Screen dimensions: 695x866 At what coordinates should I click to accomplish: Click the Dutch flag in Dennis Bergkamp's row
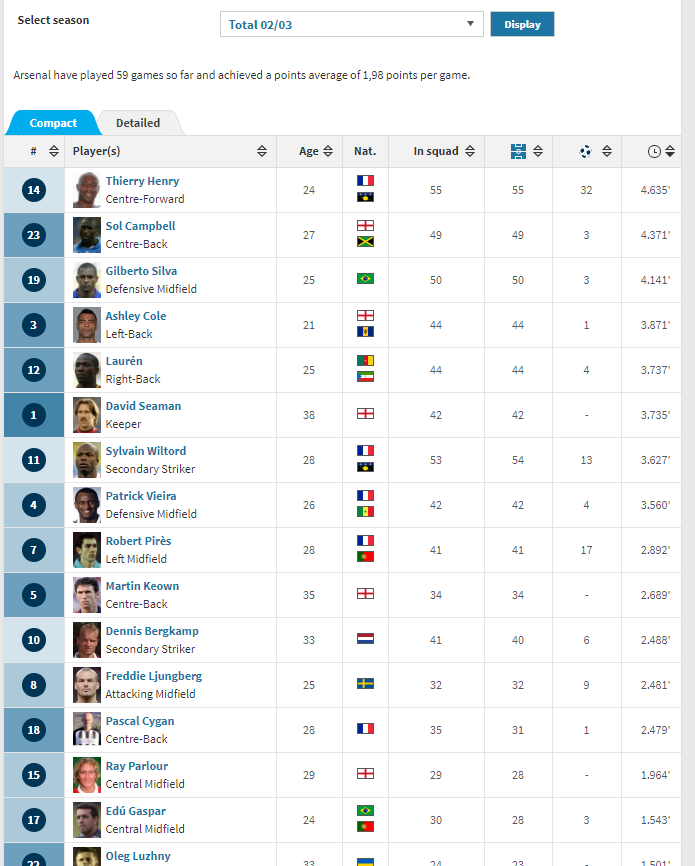(x=365, y=639)
